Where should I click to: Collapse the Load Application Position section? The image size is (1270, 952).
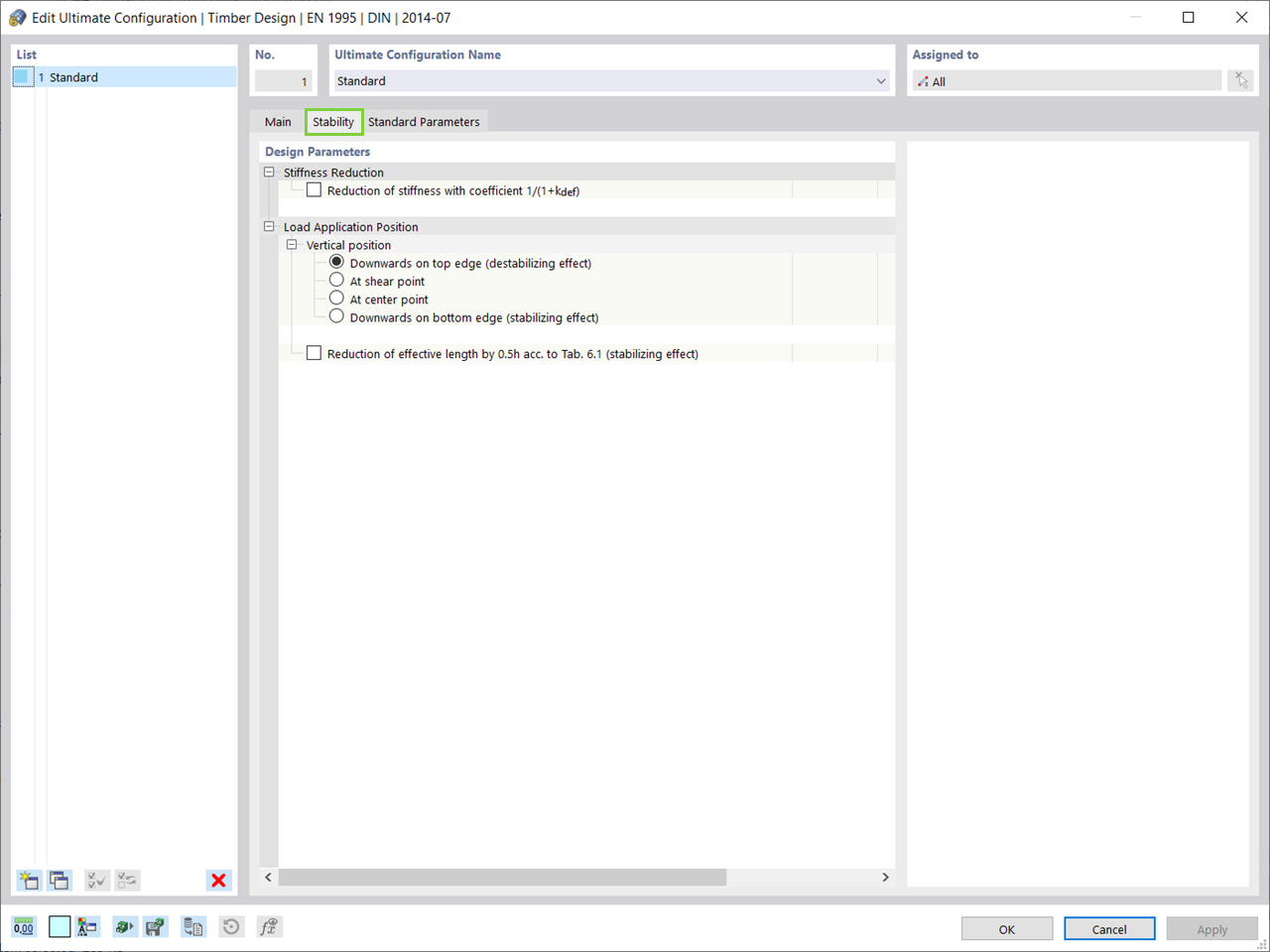(269, 227)
